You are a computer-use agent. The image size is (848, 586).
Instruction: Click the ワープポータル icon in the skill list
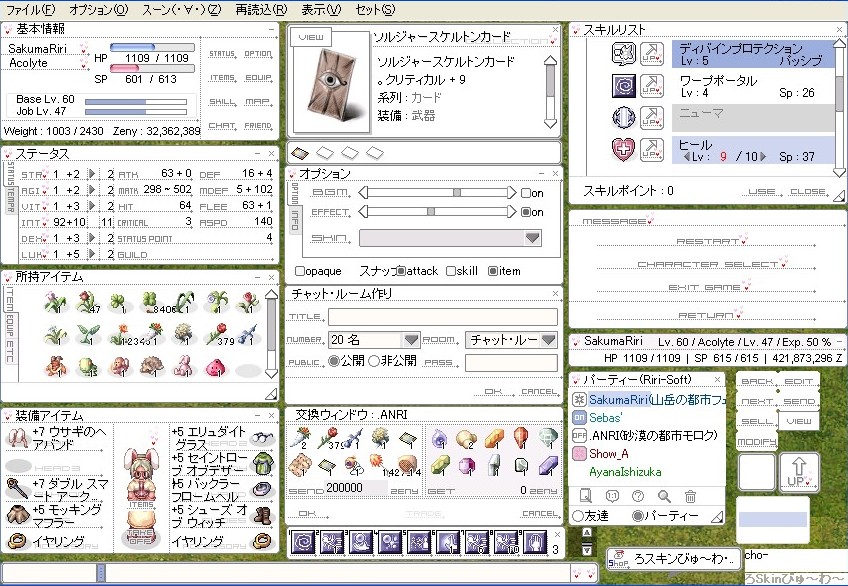click(624, 86)
